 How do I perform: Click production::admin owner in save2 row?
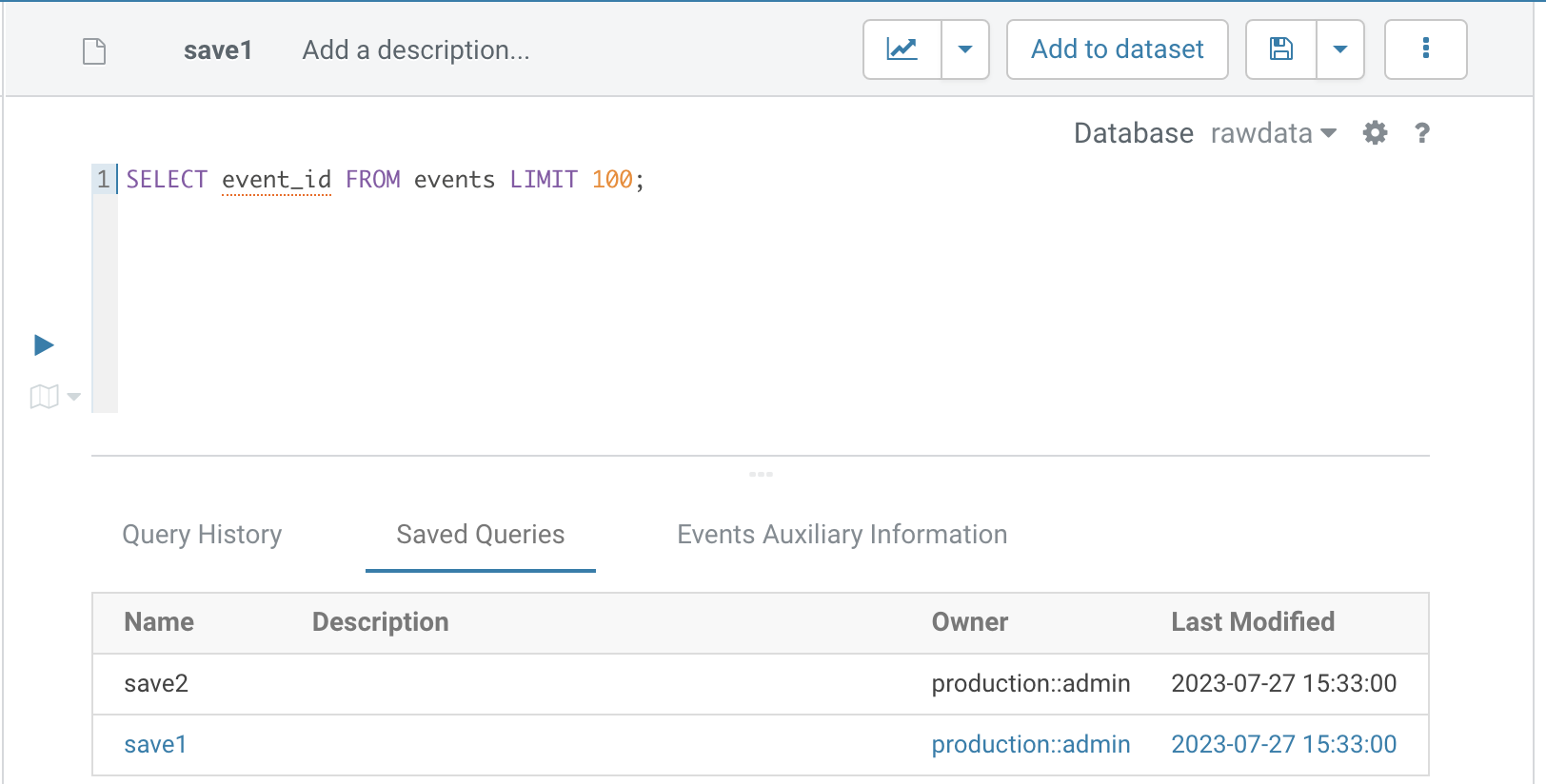point(1031,683)
